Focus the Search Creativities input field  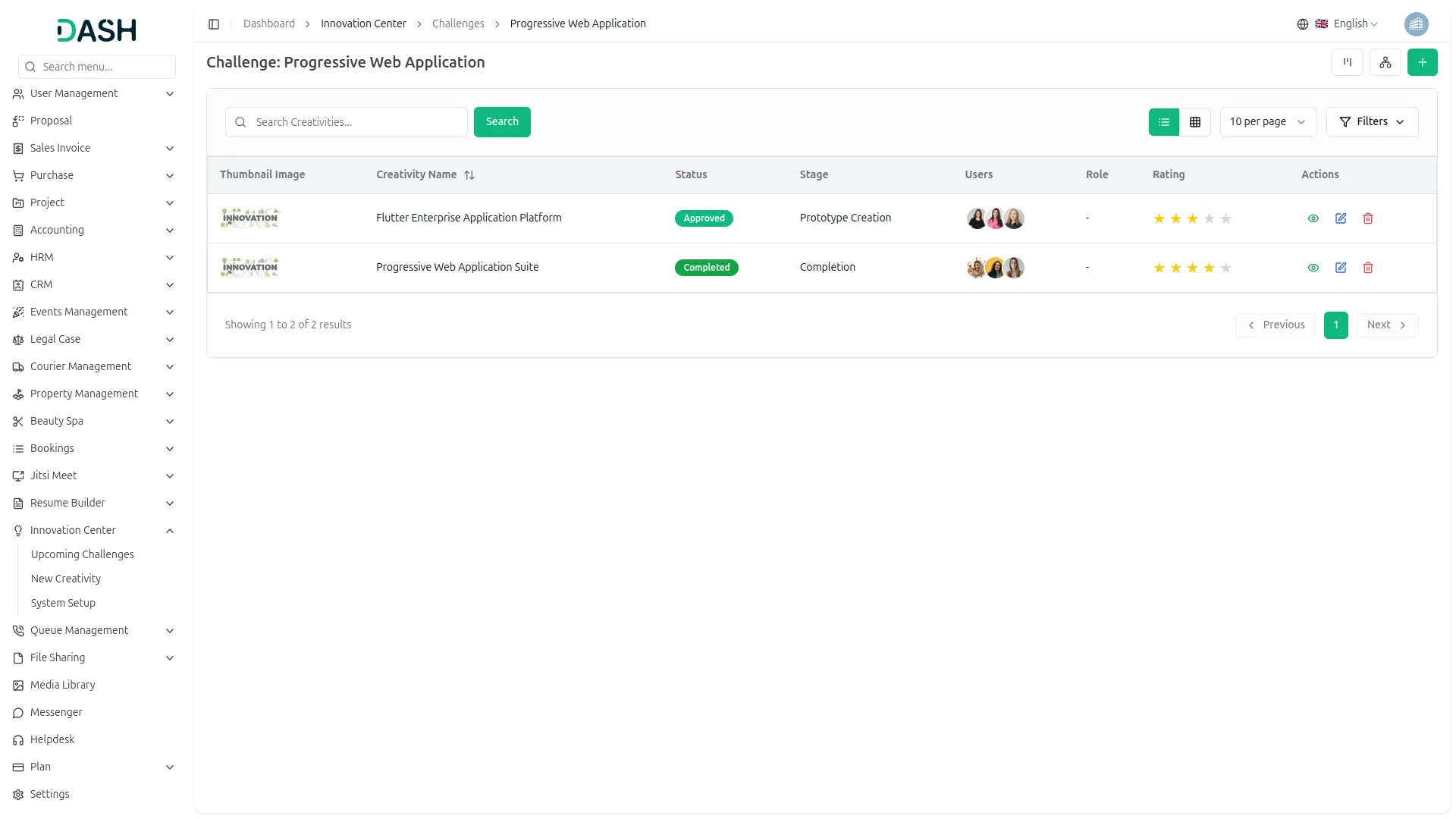[356, 122]
